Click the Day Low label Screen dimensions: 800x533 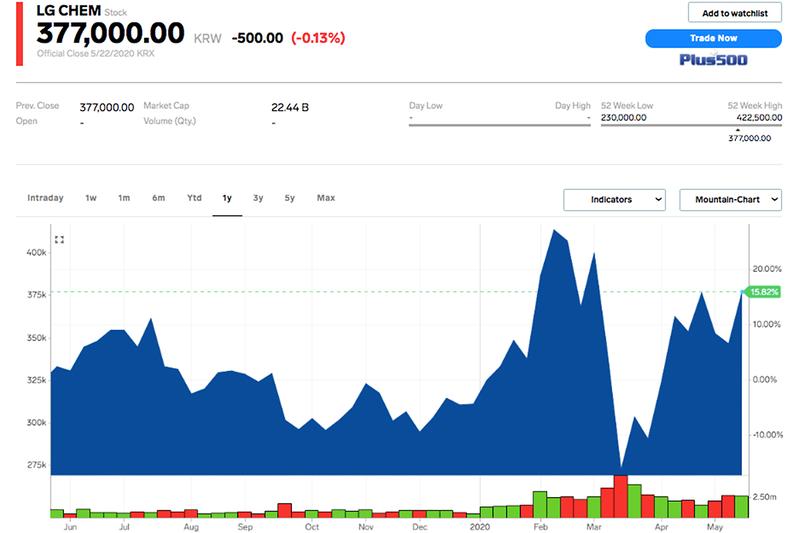click(x=426, y=106)
